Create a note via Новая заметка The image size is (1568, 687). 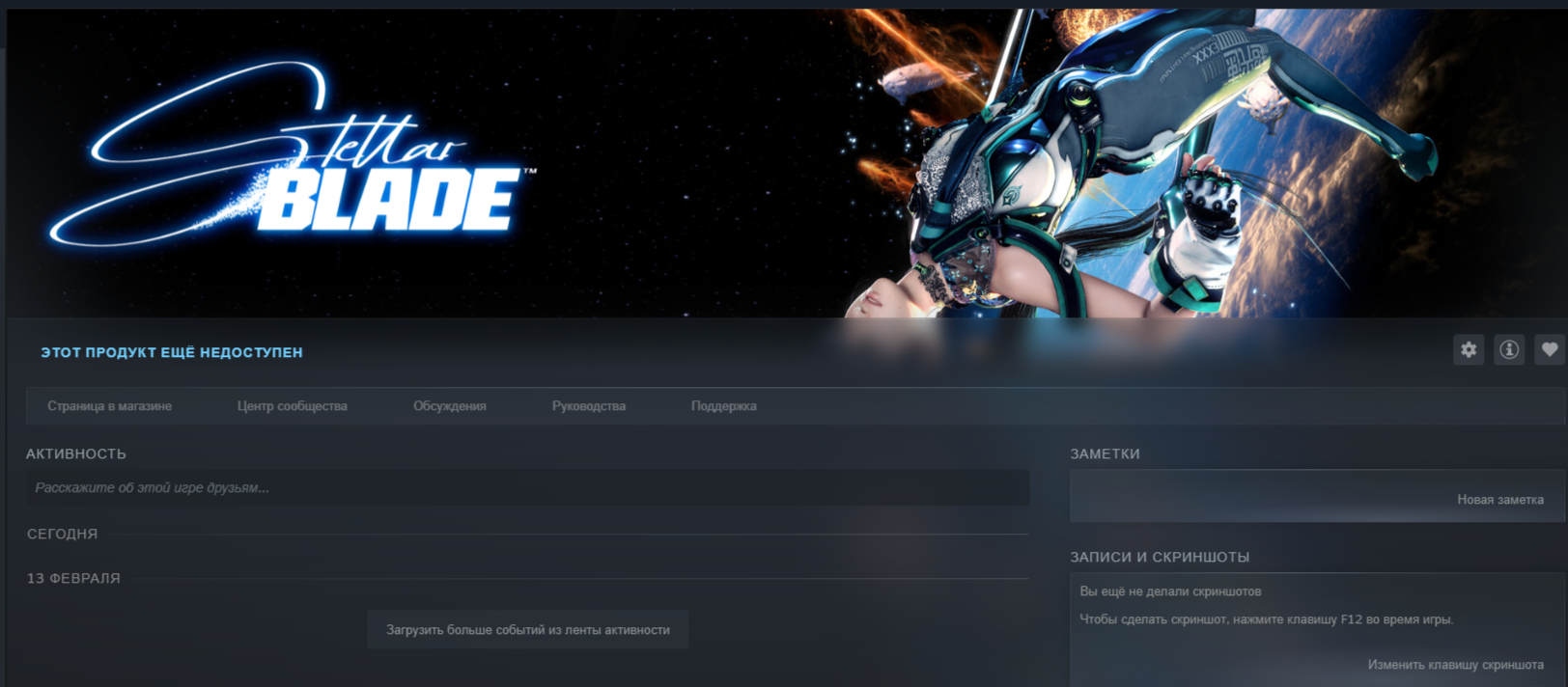tap(1500, 499)
